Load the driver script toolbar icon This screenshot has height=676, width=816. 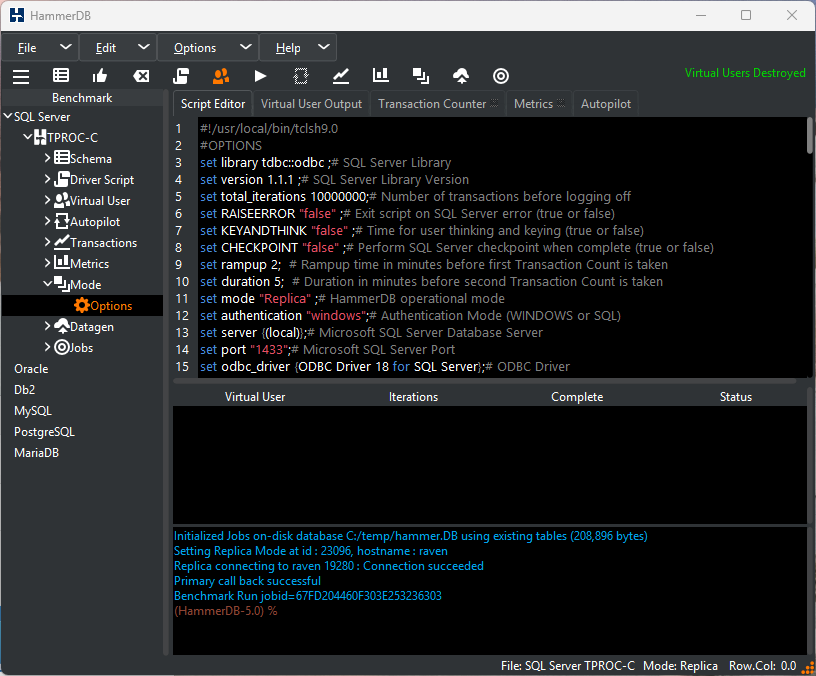[x=181, y=76]
